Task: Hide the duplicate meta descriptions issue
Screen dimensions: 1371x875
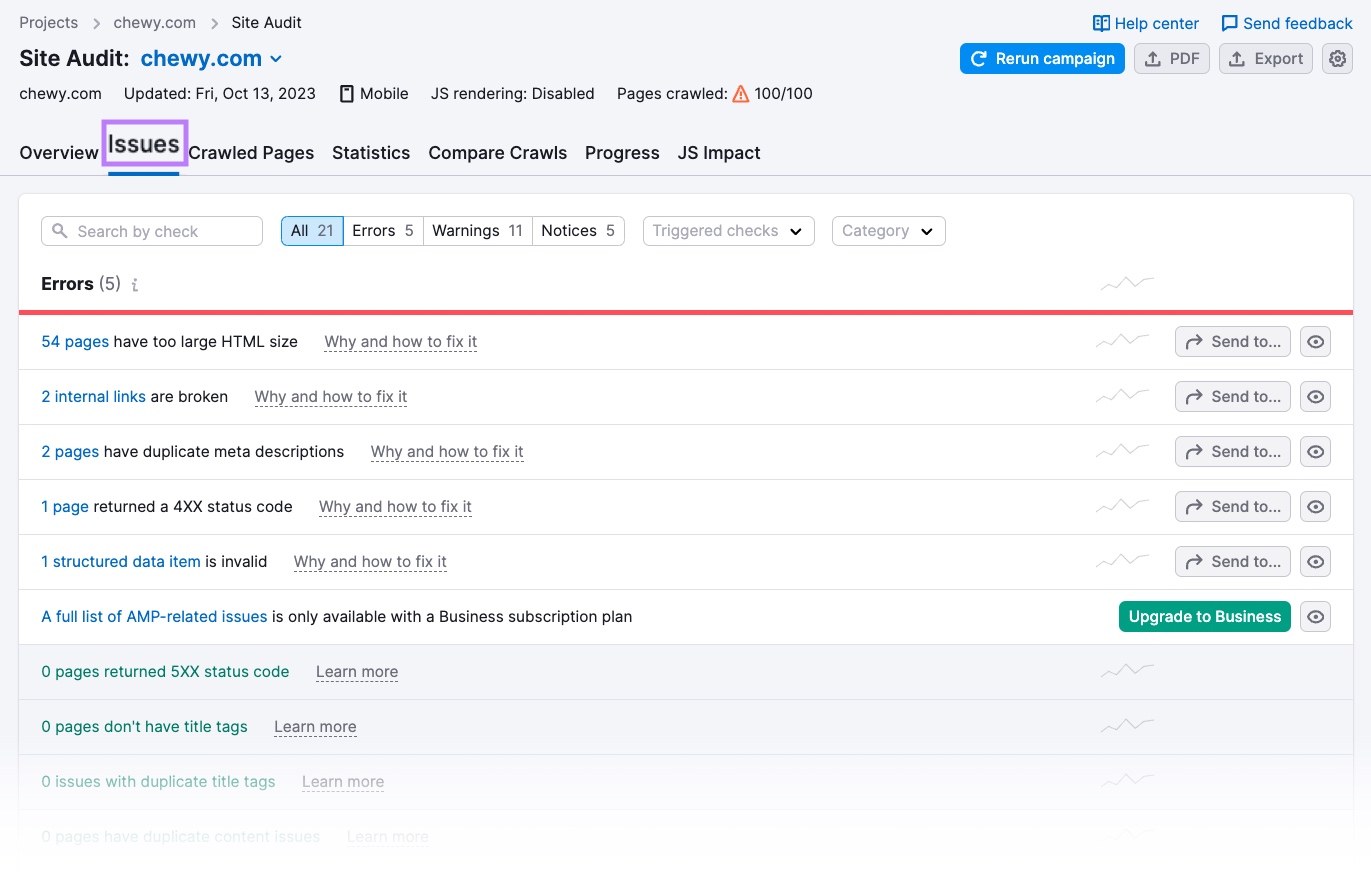Action: tap(1315, 452)
